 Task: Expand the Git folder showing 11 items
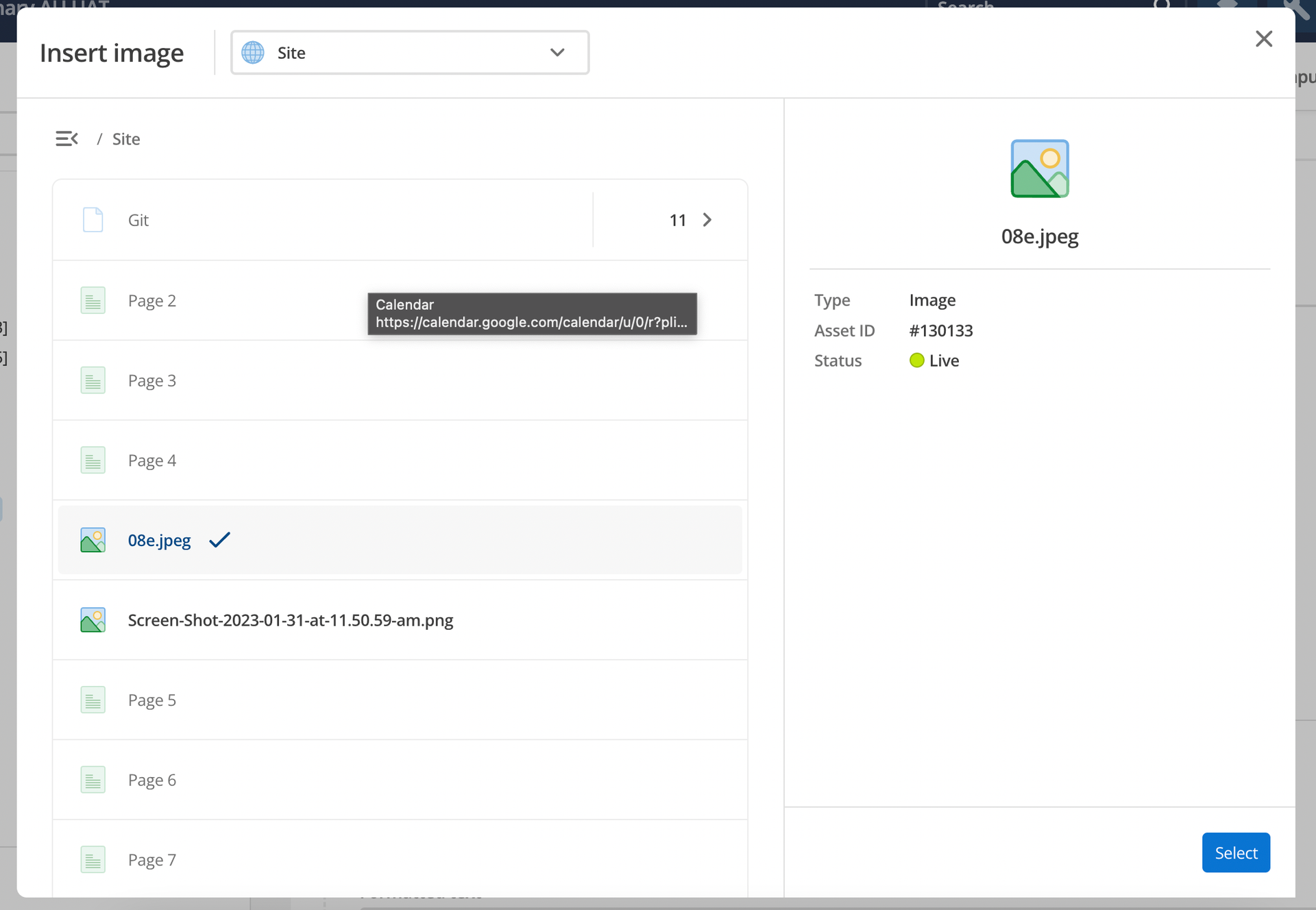point(707,220)
